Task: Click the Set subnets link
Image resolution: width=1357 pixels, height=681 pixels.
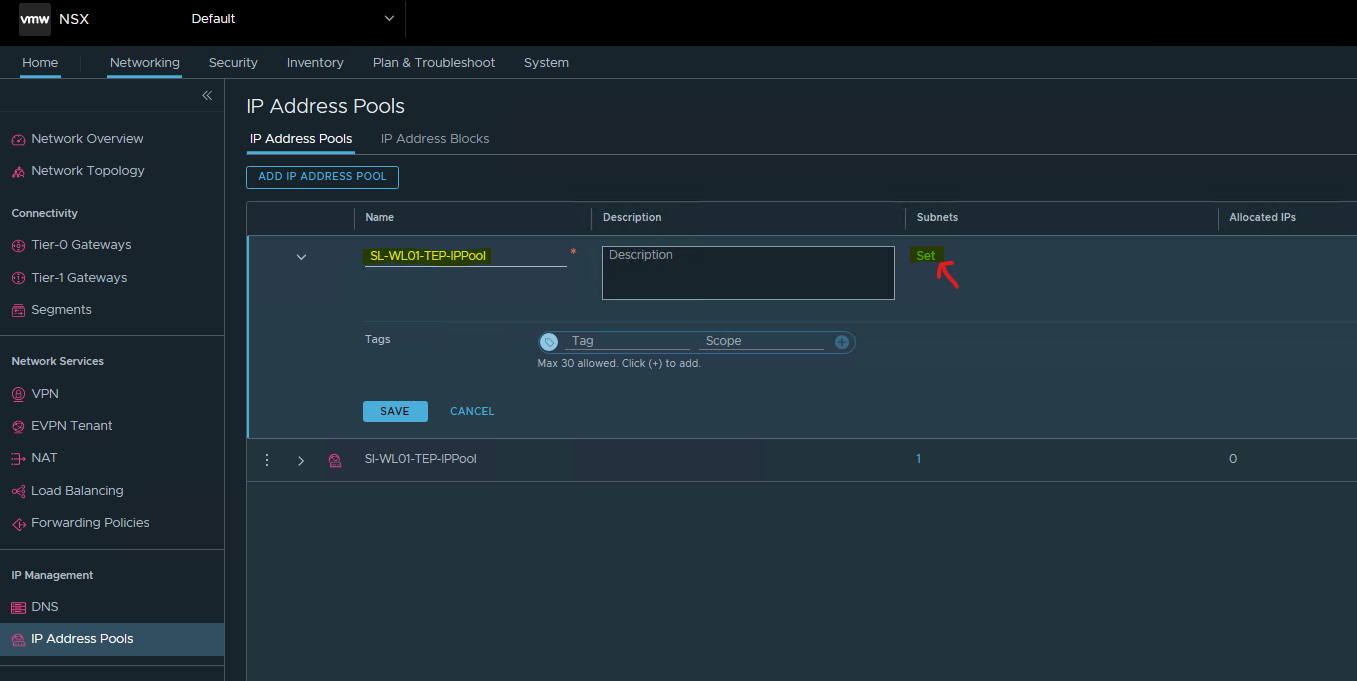Action: [926, 255]
